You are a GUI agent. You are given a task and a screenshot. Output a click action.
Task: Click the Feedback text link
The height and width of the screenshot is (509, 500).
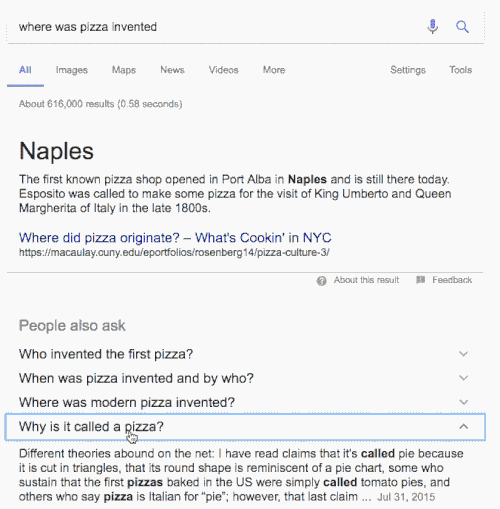click(452, 280)
